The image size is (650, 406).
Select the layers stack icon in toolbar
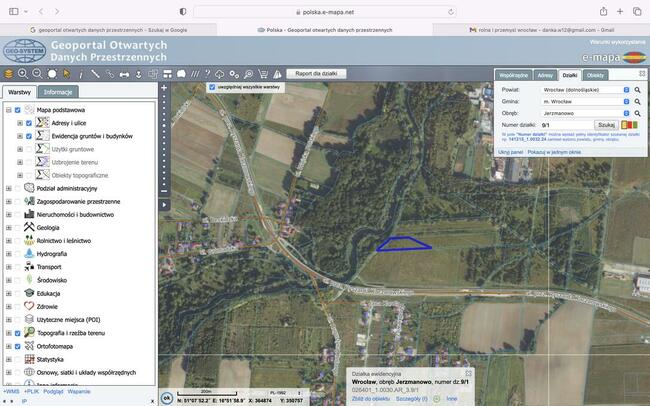click(8, 73)
